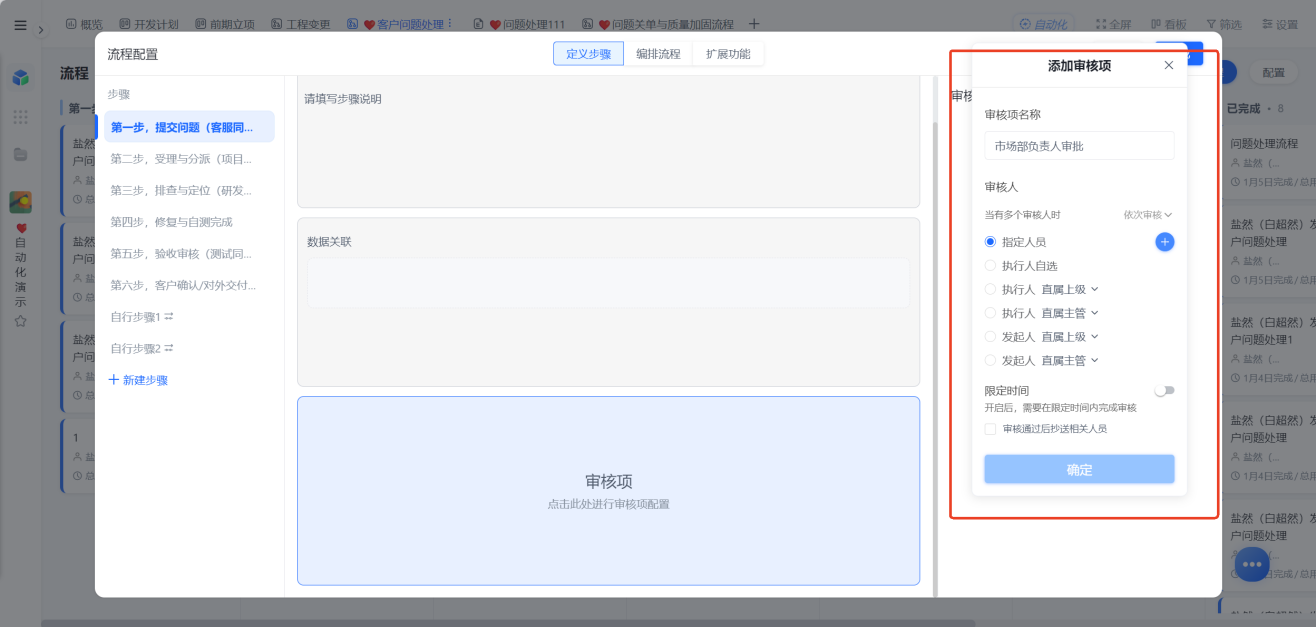Open the 依次审核 dropdown
1316x627 pixels.
[1148, 215]
